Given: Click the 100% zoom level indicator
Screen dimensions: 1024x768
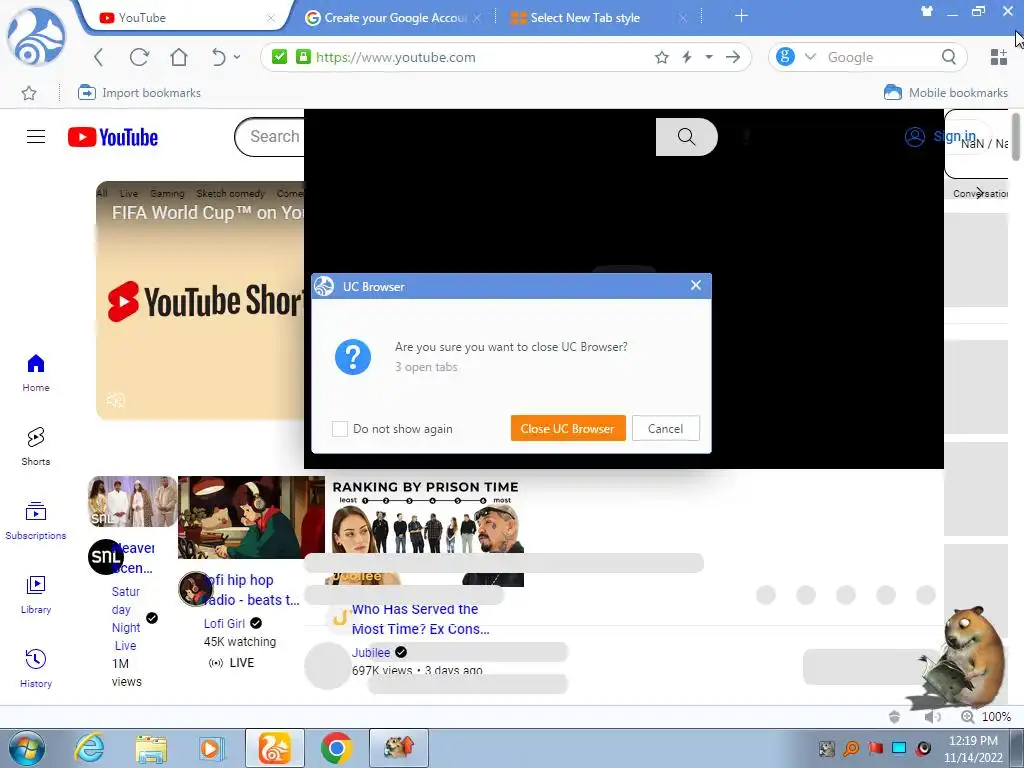Looking at the screenshot, I should (995, 716).
